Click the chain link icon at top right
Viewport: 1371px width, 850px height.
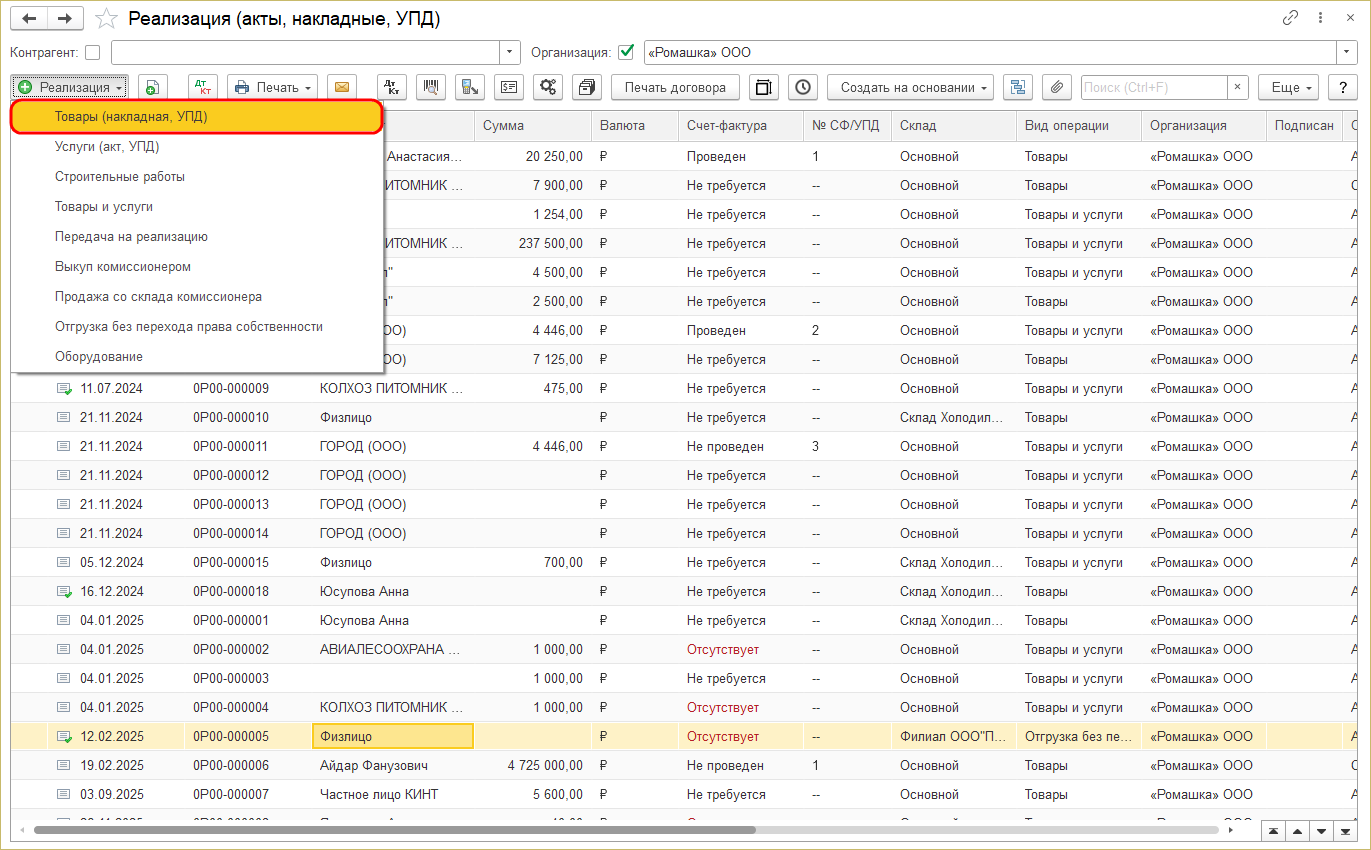pos(1290,19)
